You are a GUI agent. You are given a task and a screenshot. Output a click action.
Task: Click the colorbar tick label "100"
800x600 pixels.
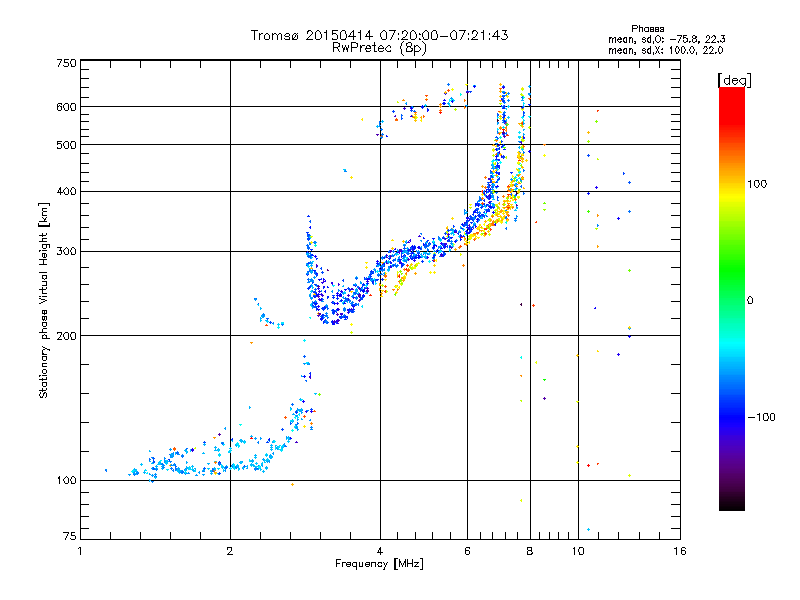point(757,184)
